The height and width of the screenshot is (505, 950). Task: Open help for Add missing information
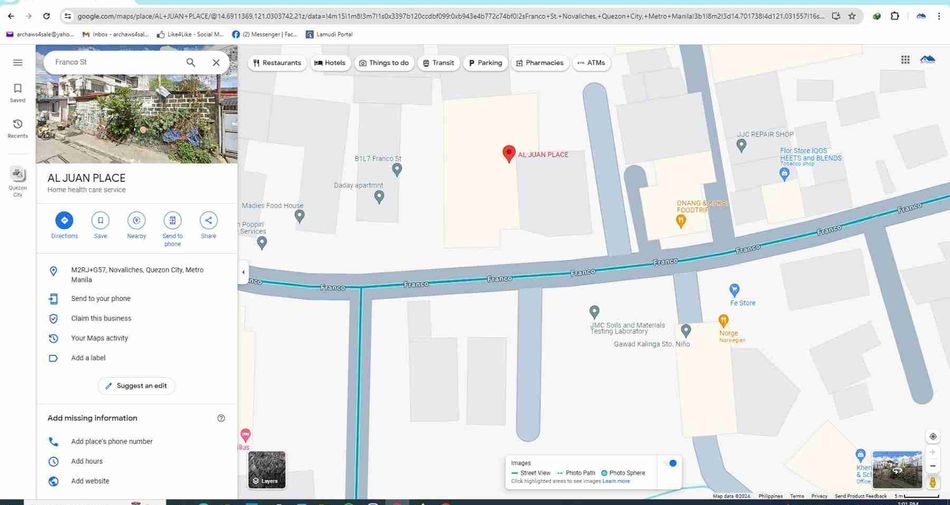221,418
